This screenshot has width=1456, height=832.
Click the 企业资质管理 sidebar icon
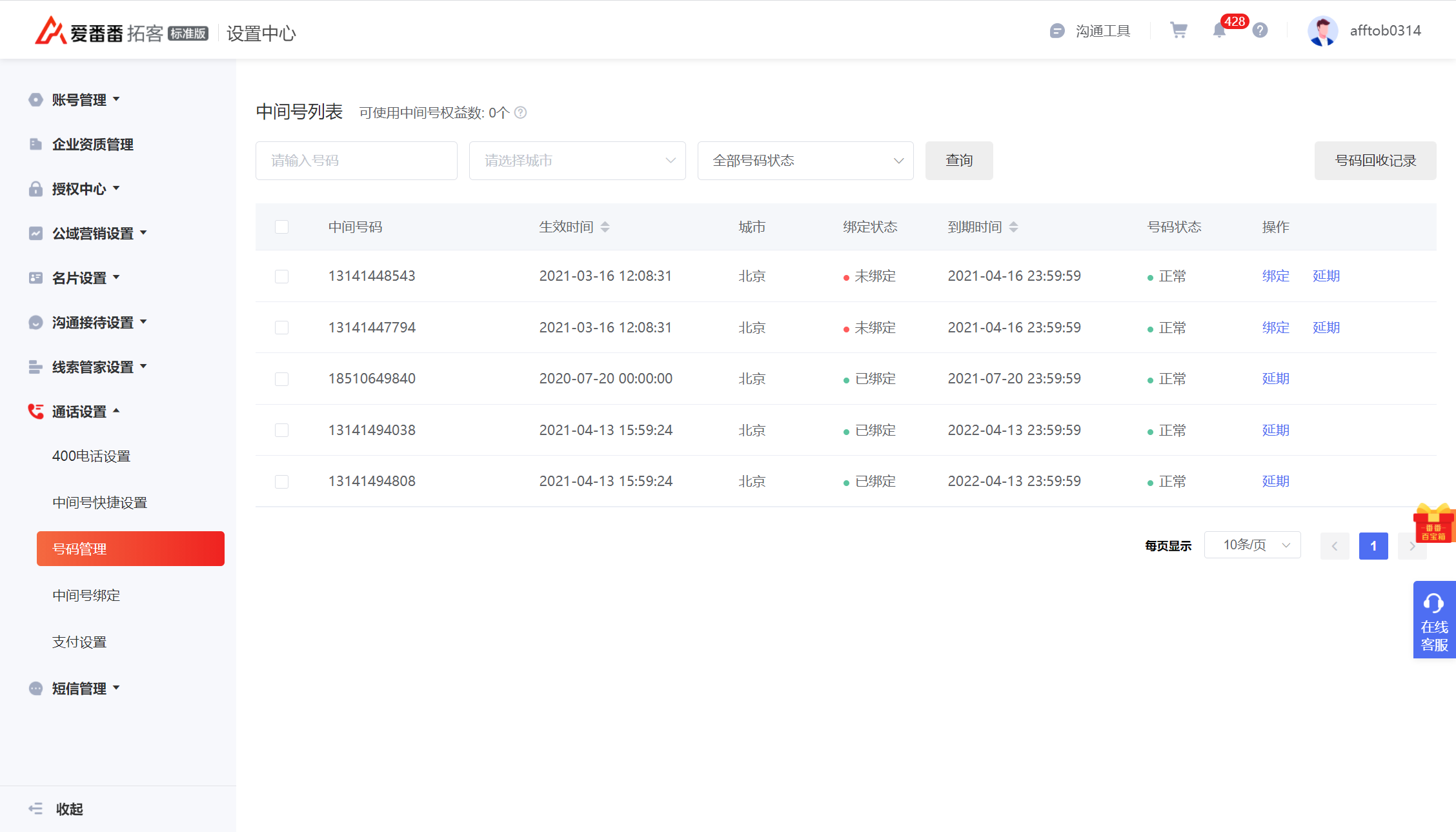pyautogui.click(x=35, y=144)
